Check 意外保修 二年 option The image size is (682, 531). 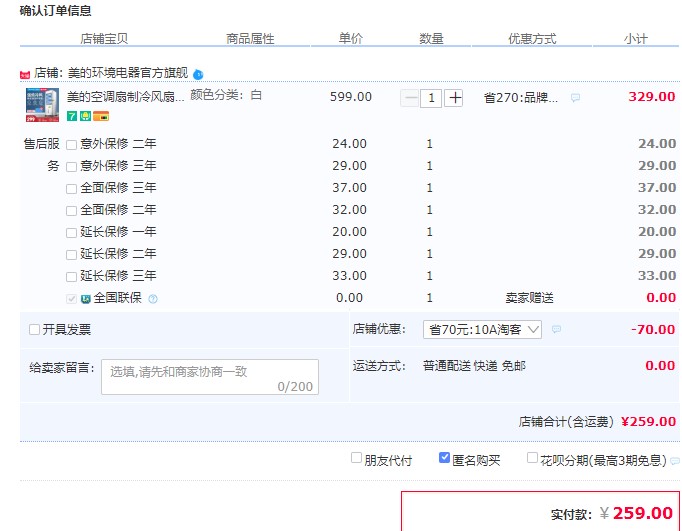click(x=71, y=145)
